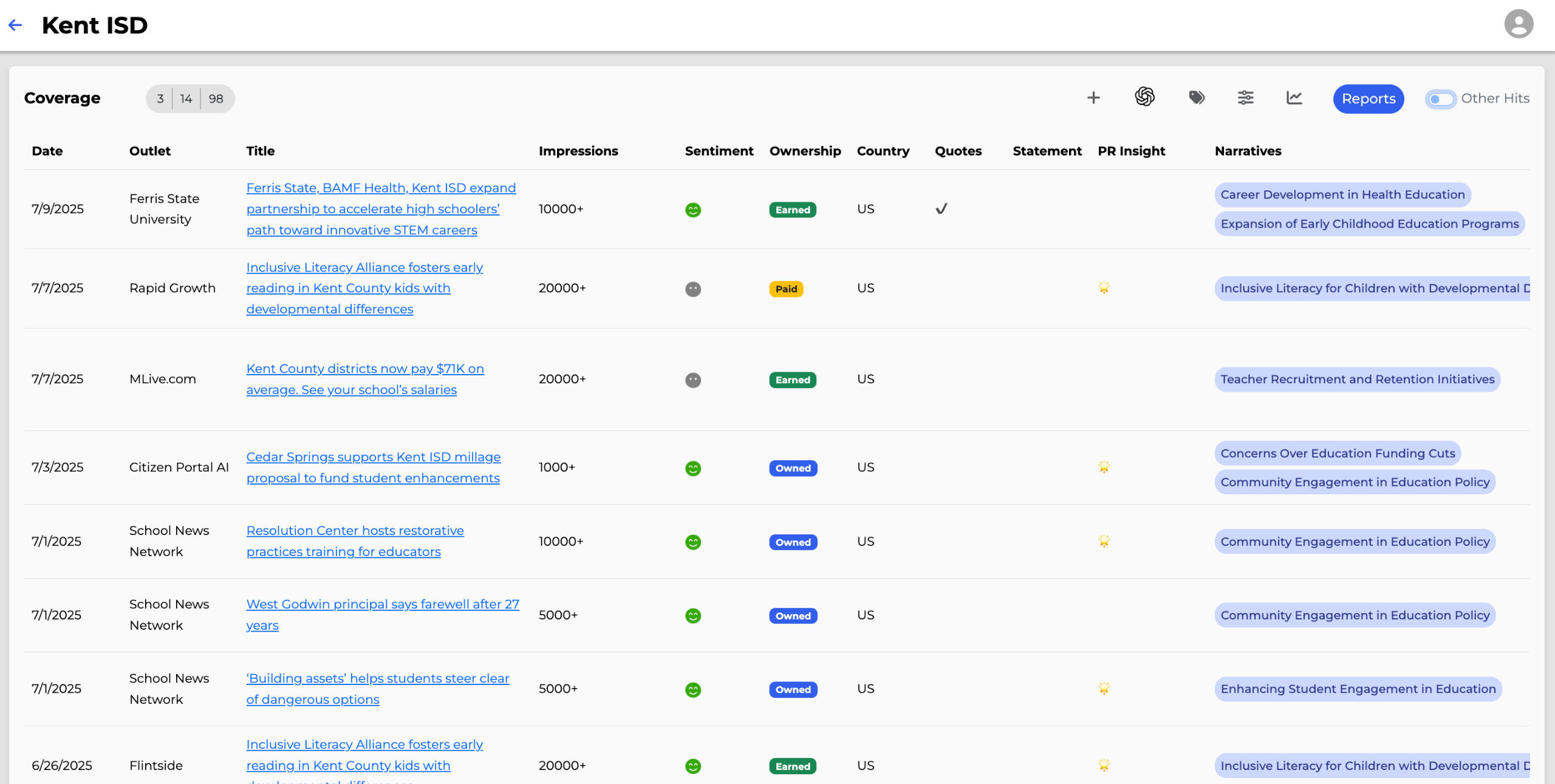The height and width of the screenshot is (784, 1555).
Task: Sort by Ownership column header
Action: pyautogui.click(x=805, y=151)
